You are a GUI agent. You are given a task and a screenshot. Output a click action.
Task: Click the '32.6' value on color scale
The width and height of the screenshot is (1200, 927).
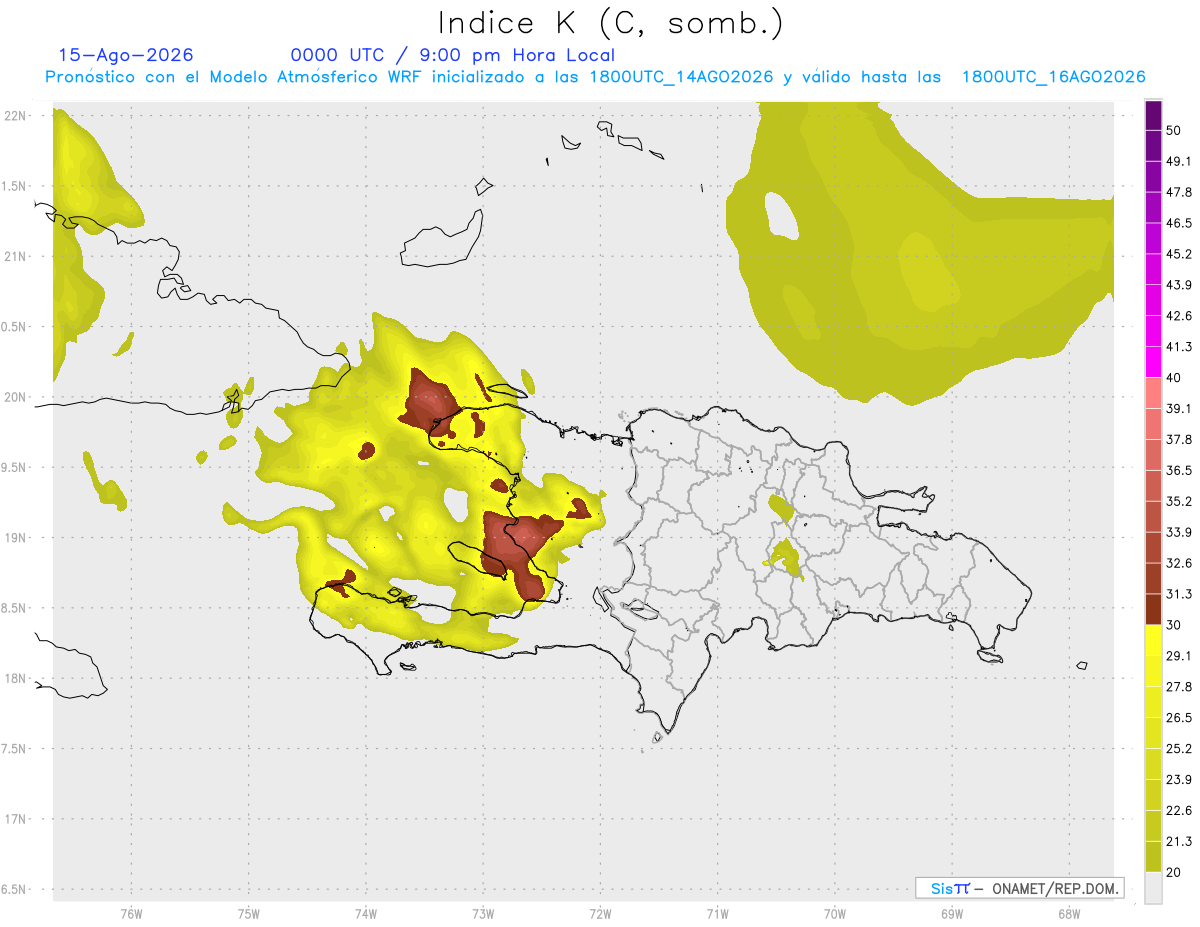[1179, 563]
